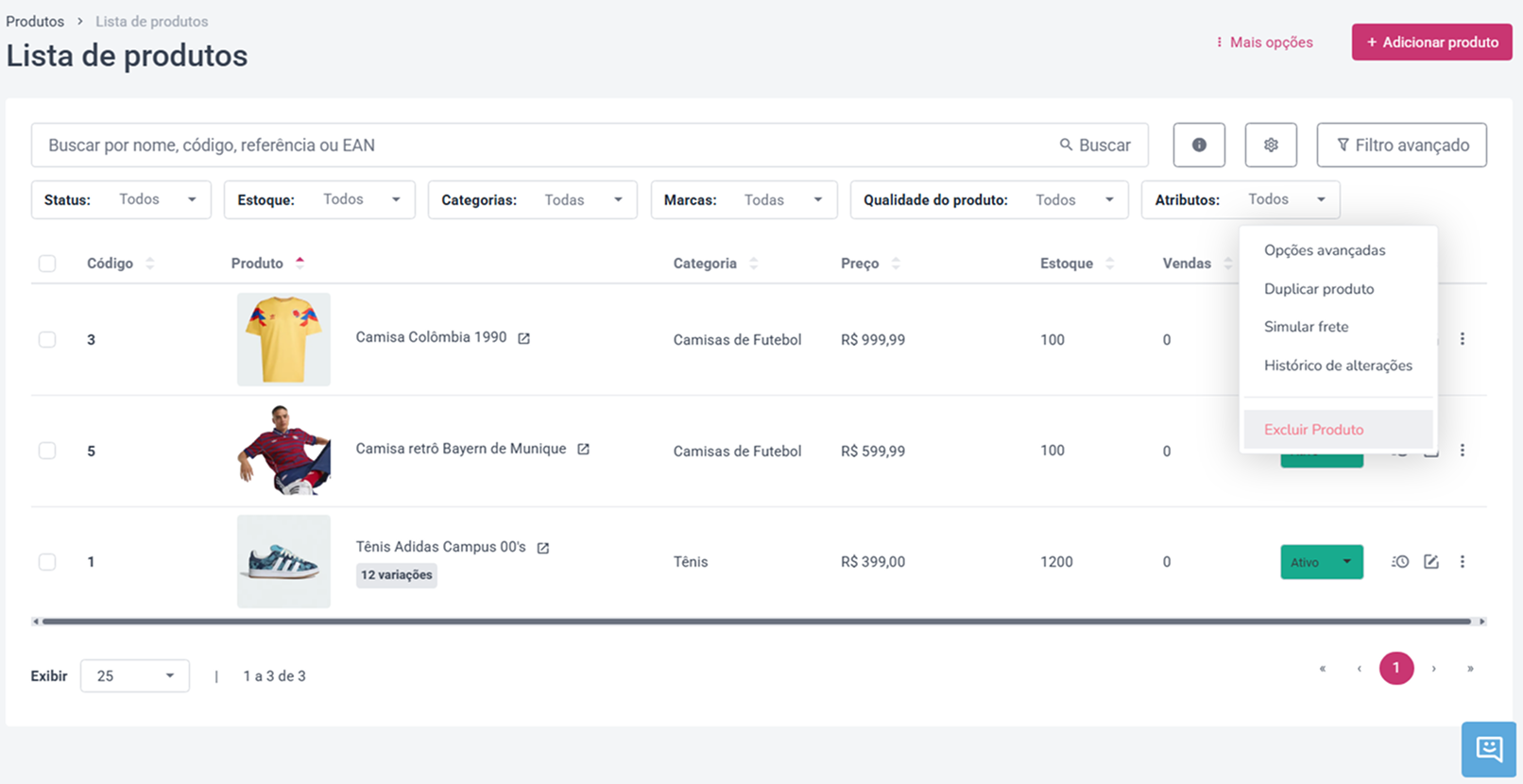Click the Adicionar produto button
The height and width of the screenshot is (784, 1523).
(x=1432, y=43)
